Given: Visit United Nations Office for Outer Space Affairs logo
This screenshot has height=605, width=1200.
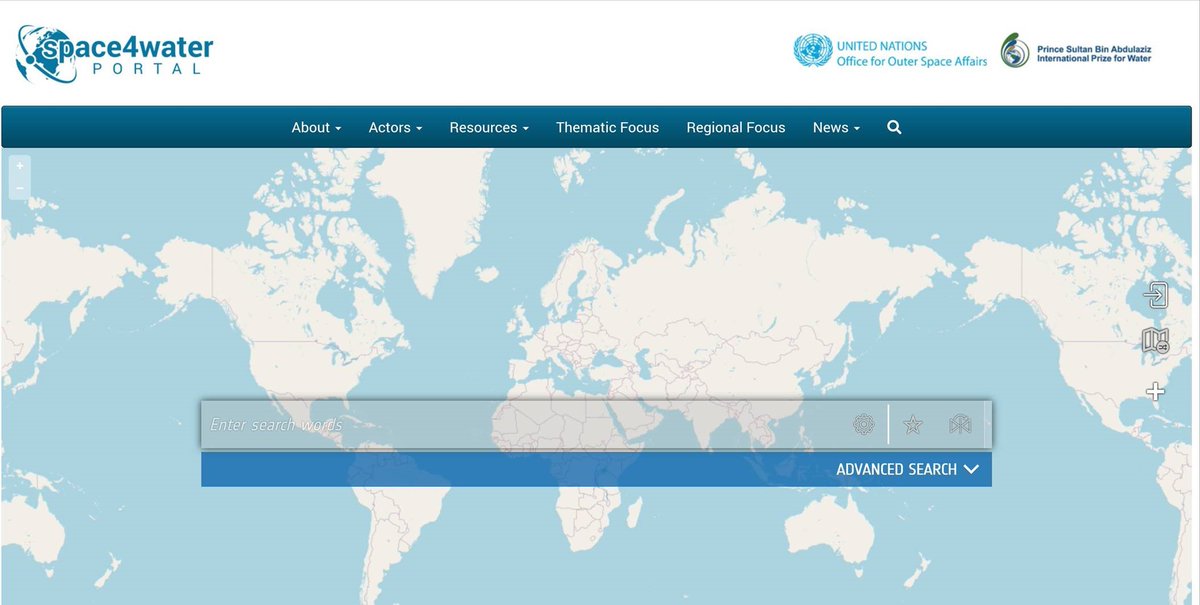Looking at the screenshot, I should [x=890, y=52].
